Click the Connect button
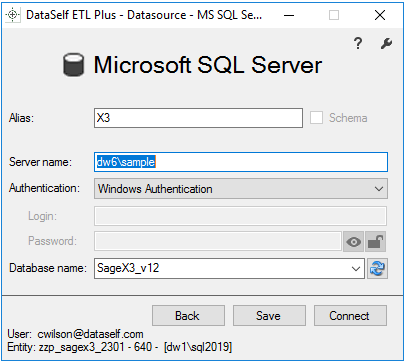The image size is (404, 361). click(x=350, y=315)
